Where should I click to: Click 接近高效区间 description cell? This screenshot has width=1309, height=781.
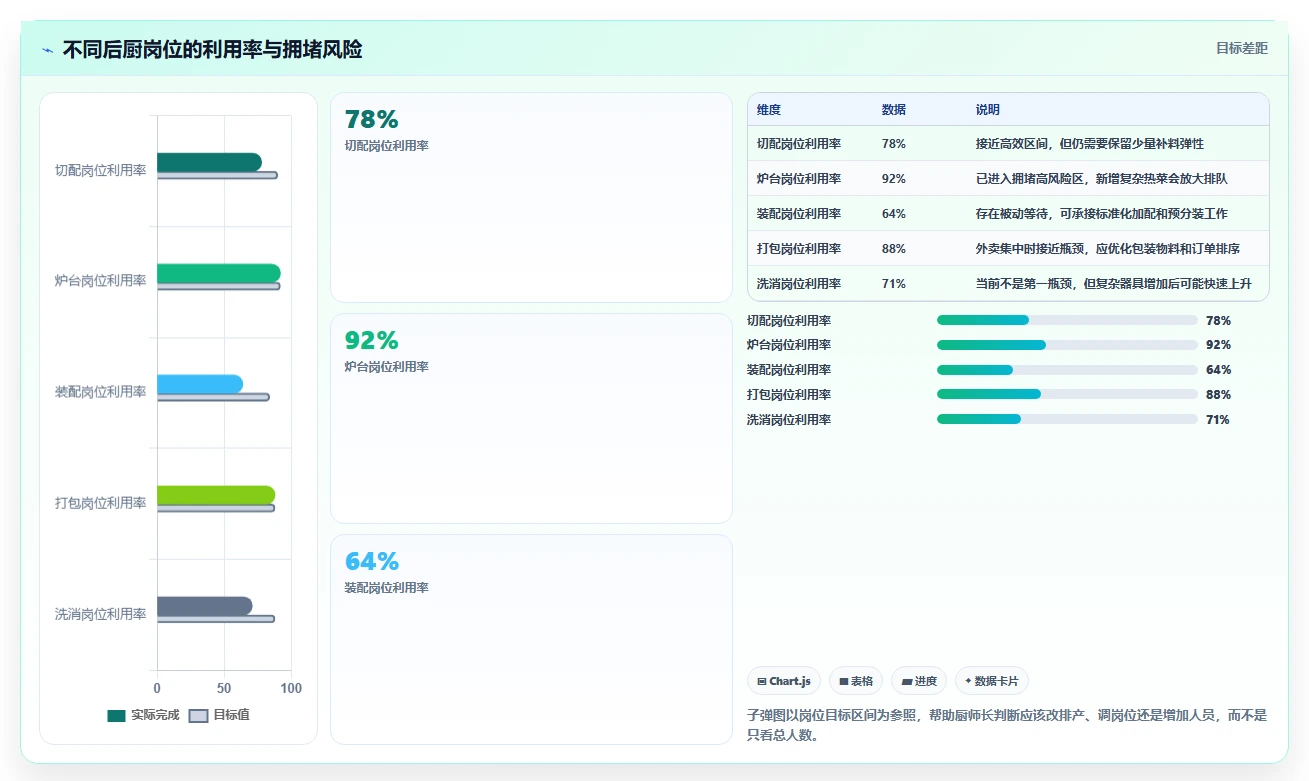(x=1090, y=144)
